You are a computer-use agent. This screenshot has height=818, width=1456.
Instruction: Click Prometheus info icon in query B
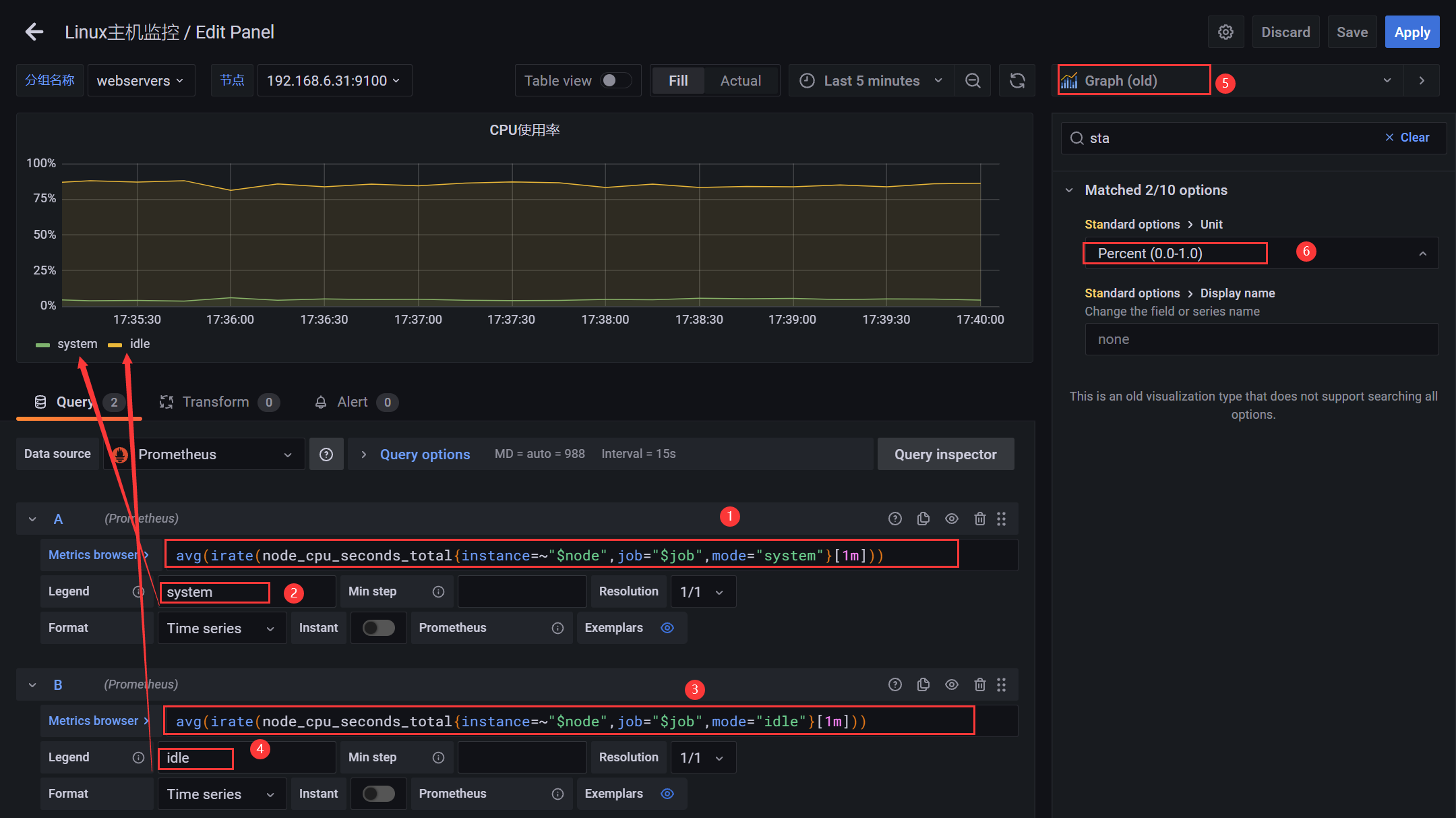pos(557,794)
